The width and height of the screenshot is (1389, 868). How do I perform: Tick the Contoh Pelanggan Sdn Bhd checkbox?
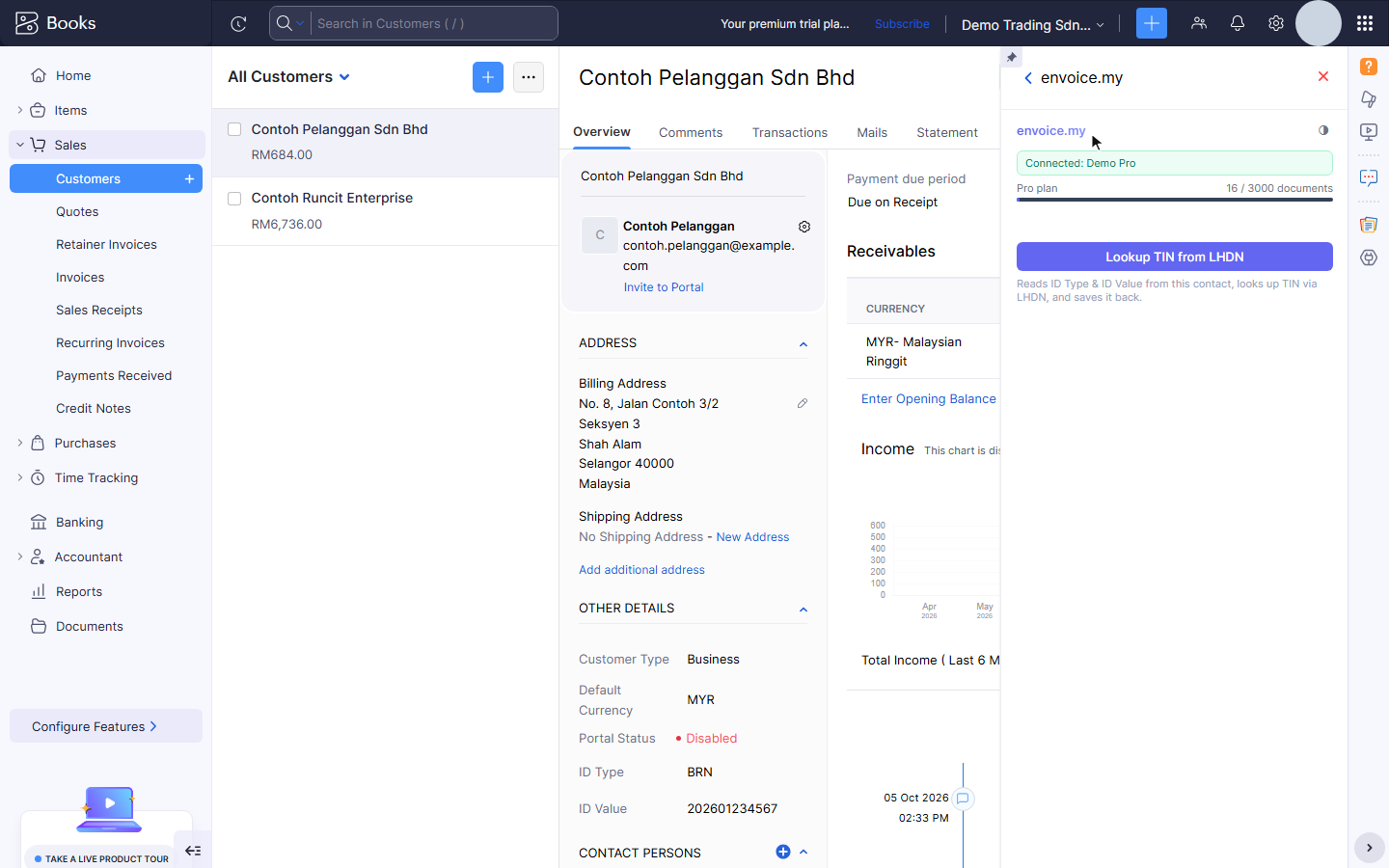(234, 129)
